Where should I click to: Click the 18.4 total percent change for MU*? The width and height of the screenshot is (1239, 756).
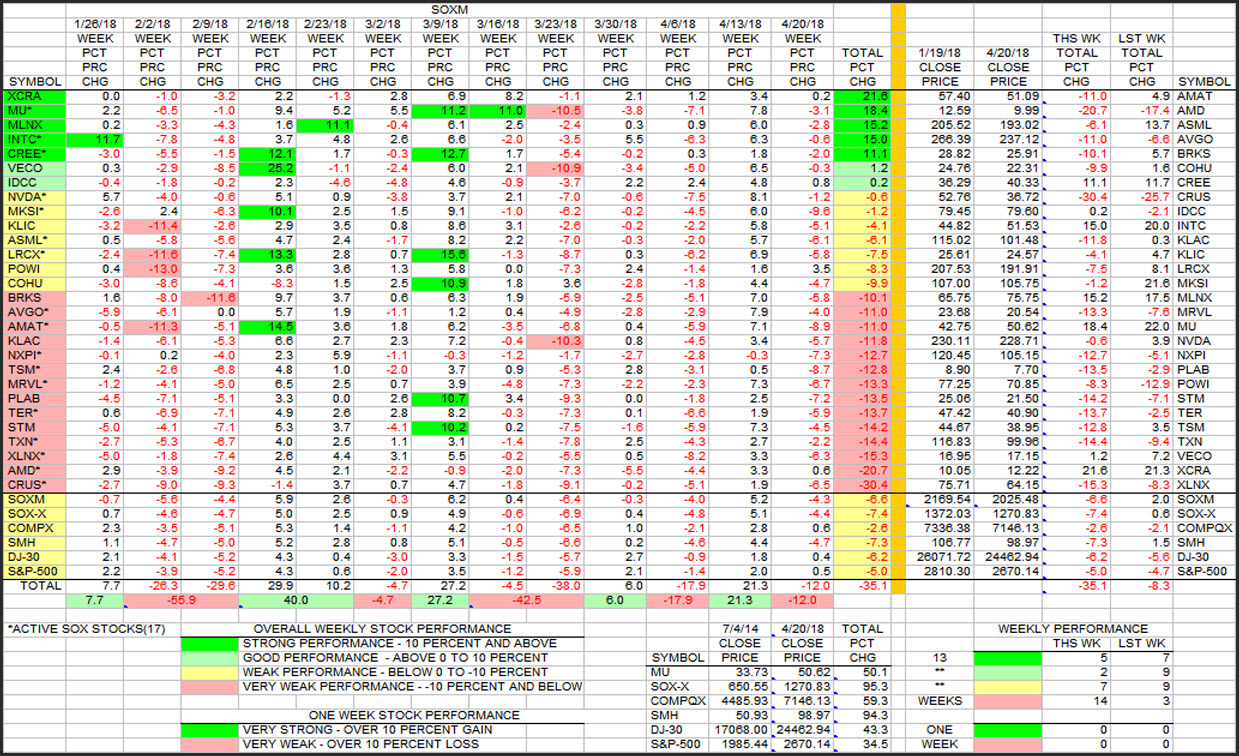(x=862, y=110)
